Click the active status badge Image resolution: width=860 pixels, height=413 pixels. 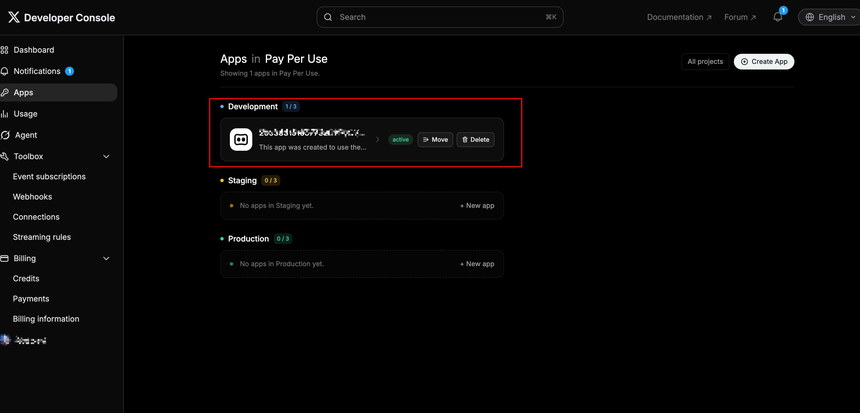[400, 140]
